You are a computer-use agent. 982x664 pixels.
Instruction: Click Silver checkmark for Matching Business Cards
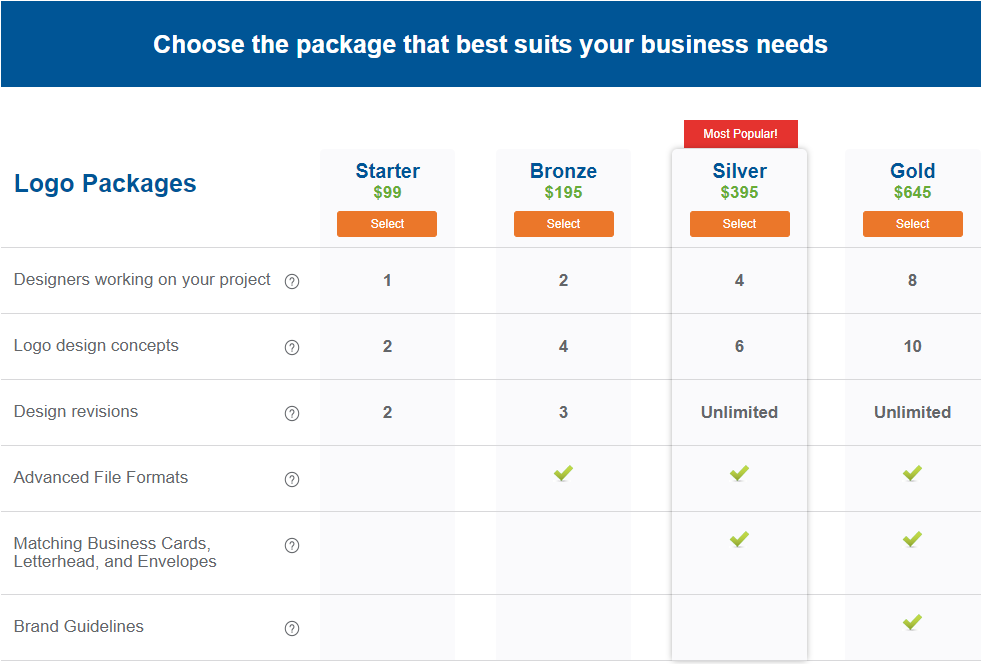click(x=739, y=539)
